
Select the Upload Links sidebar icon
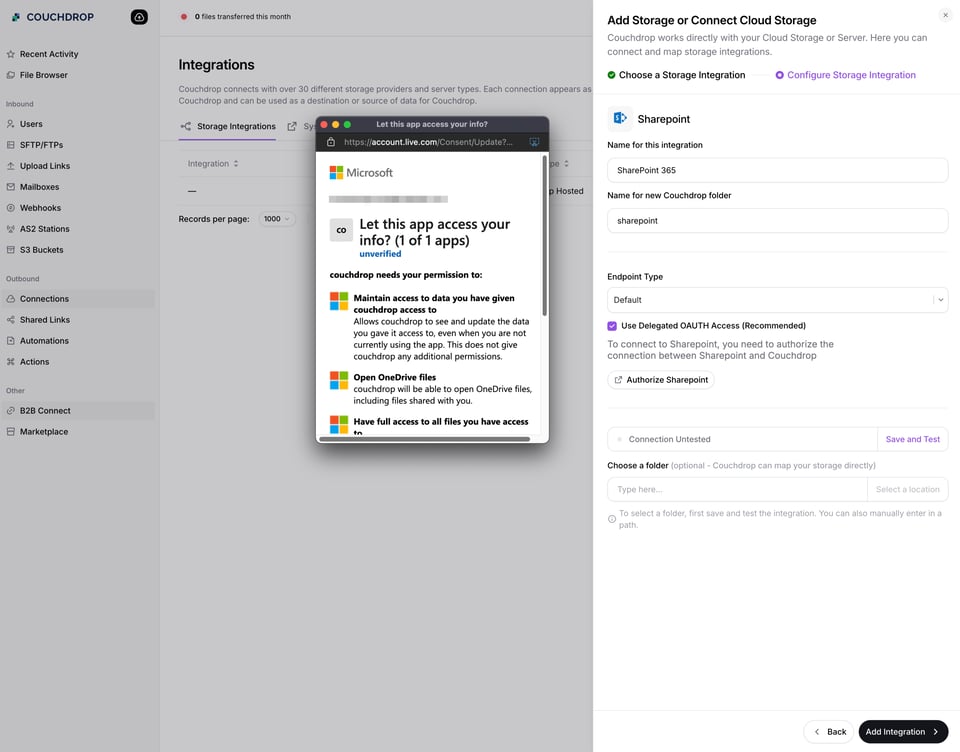[x=10, y=166]
